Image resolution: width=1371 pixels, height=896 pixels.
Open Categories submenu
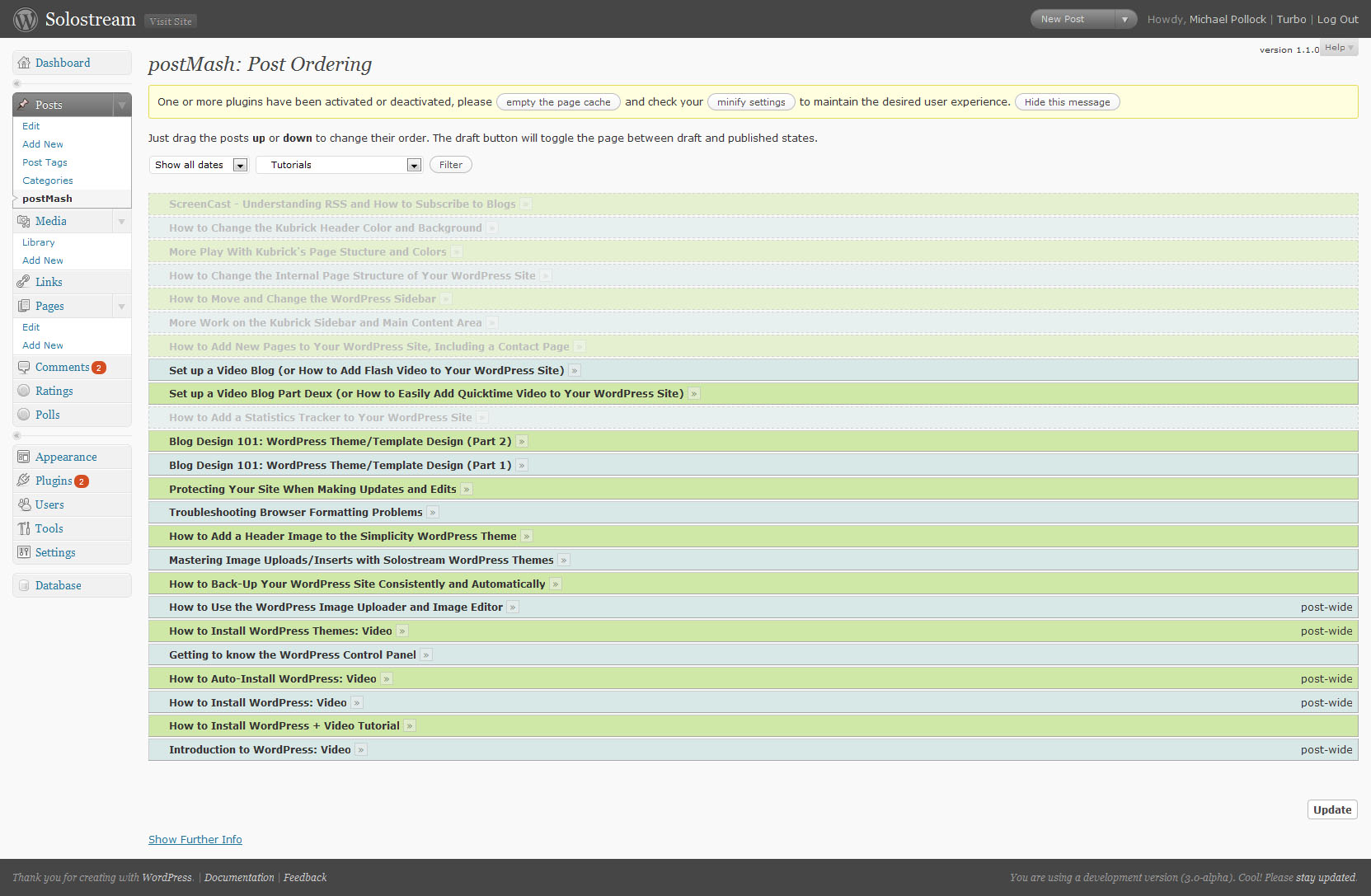coord(48,181)
